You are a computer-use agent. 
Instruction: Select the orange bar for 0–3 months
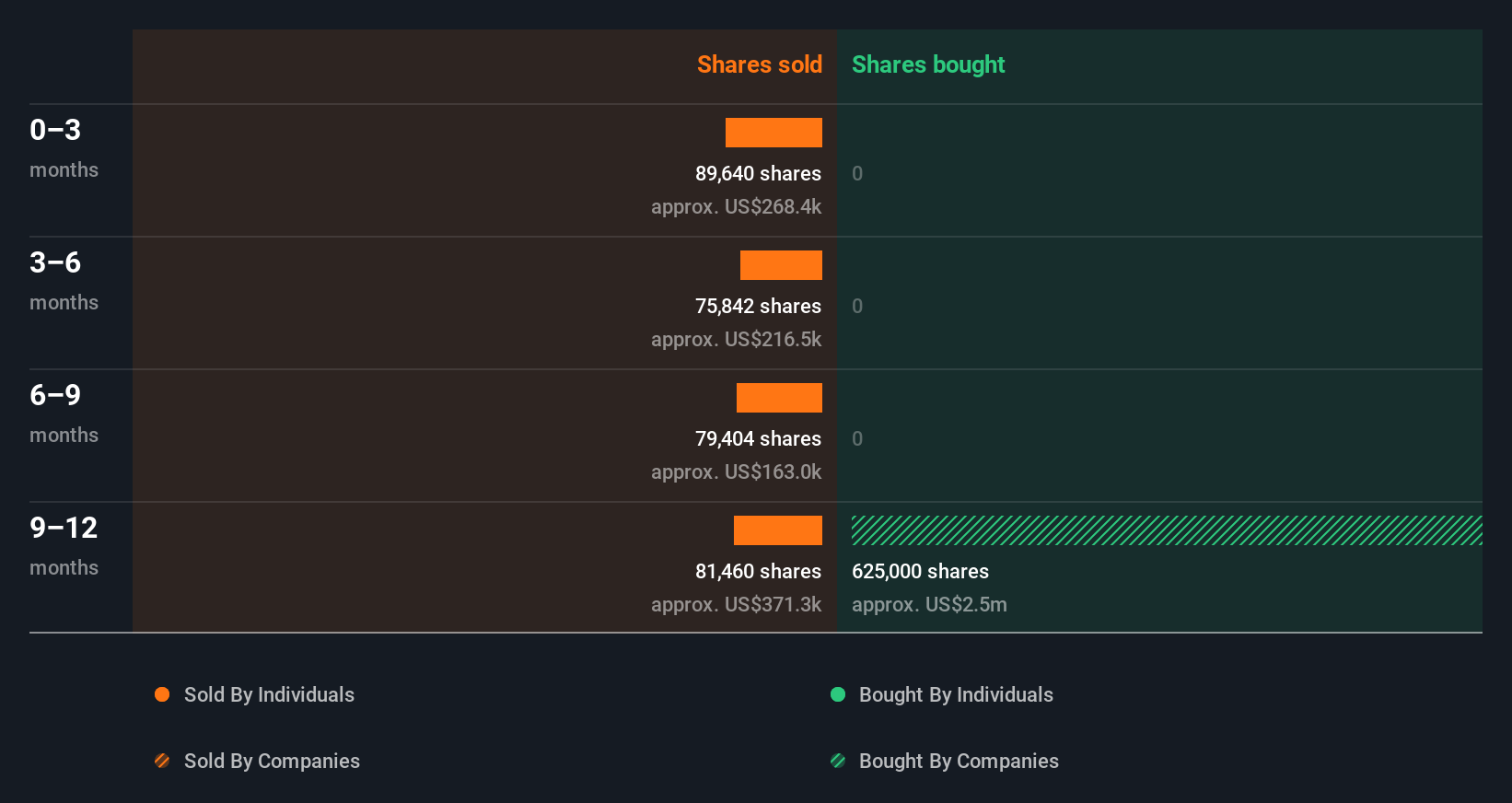(773, 133)
